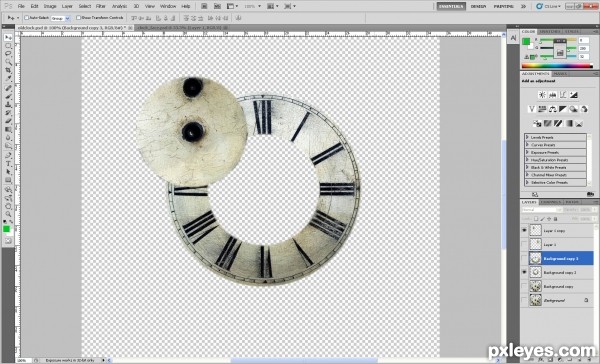600x364 pixels.
Task: Expand Levels Presets list
Action: [x=527, y=137]
